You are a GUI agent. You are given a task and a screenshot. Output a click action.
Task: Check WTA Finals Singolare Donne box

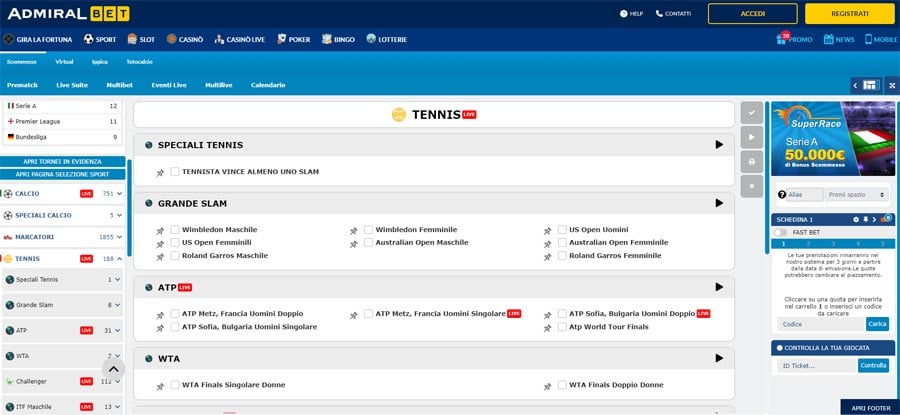coord(174,385)
